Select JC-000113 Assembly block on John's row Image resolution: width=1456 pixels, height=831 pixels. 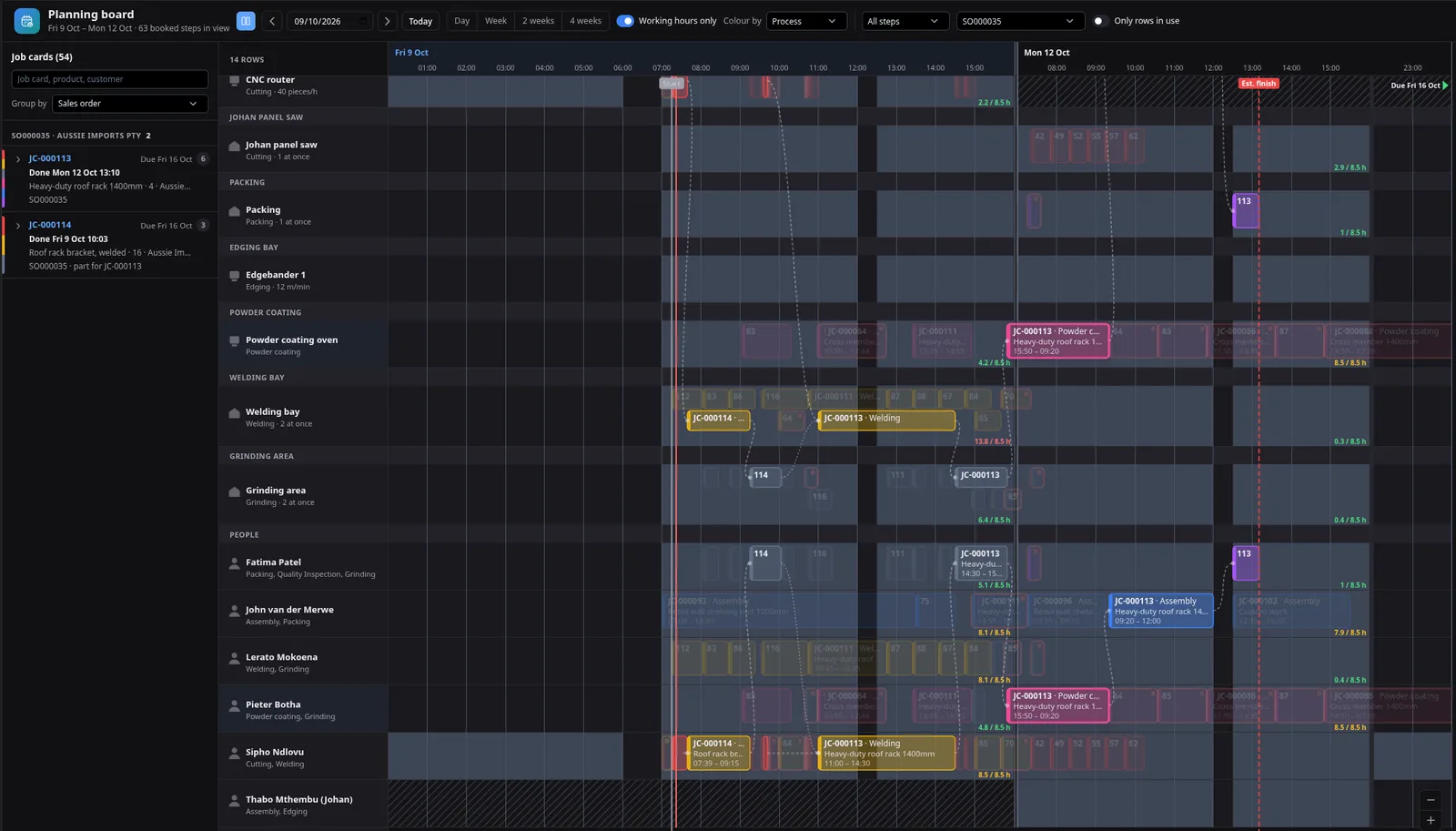click(1161, 611)
